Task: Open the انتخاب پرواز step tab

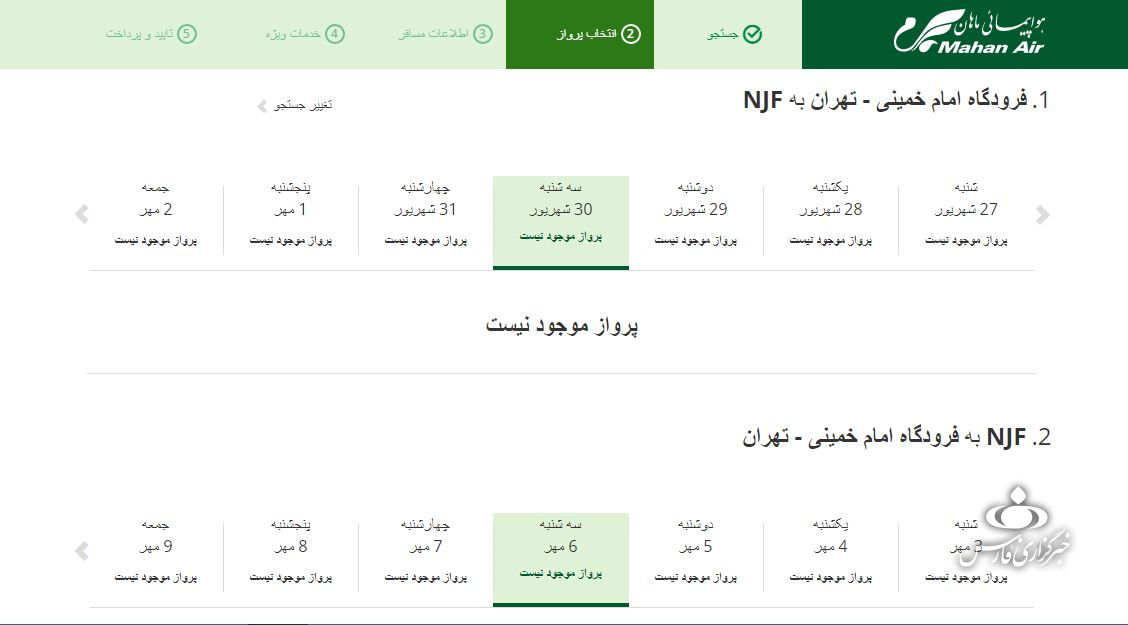Action: 580,34
